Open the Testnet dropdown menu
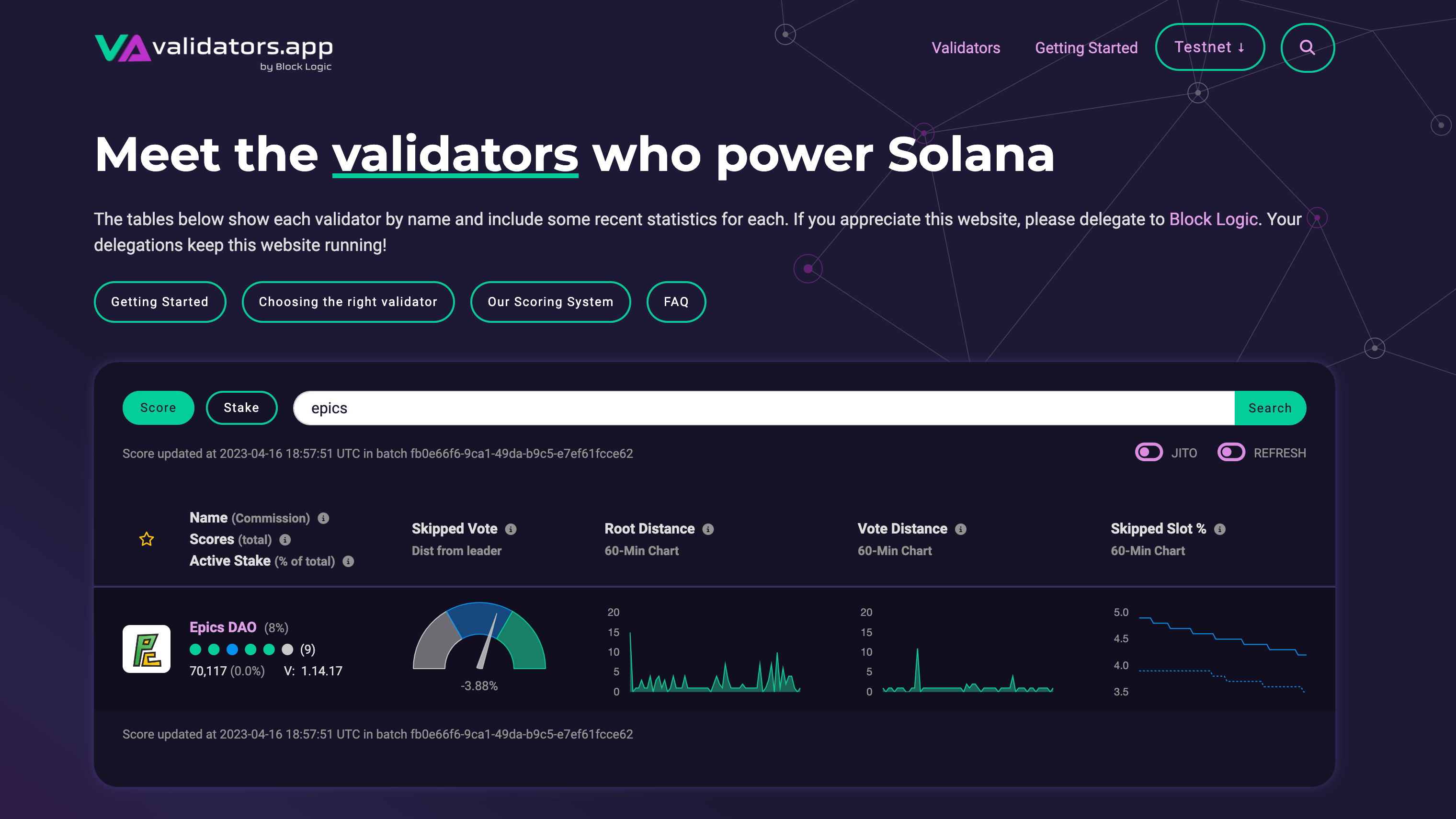Viewport: 1456px width, 819px height. pyautogui.click(x=1210, y=47)
